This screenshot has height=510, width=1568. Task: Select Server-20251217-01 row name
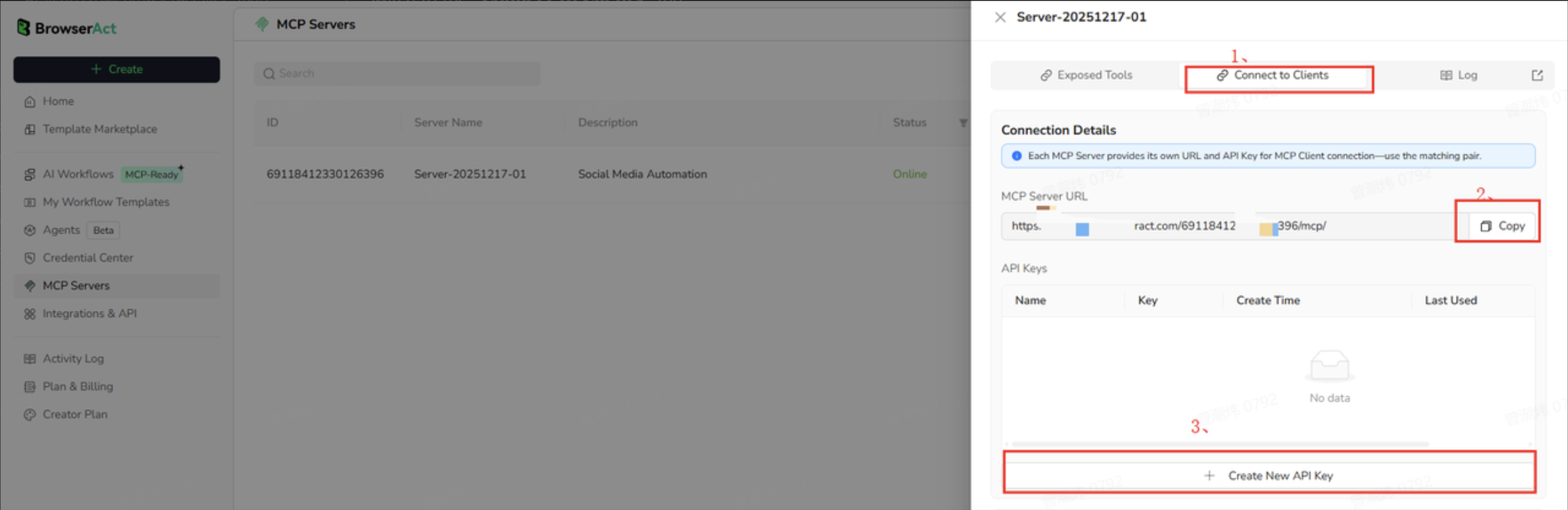pyautogui.click(x=470, y=174)
